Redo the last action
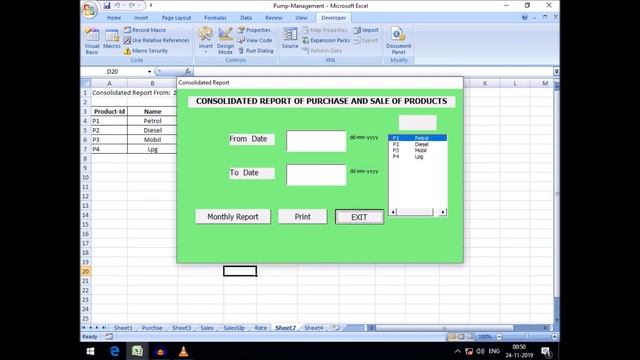Image resolution: width=640 pixels, height=360 pixels. (132, 5)
